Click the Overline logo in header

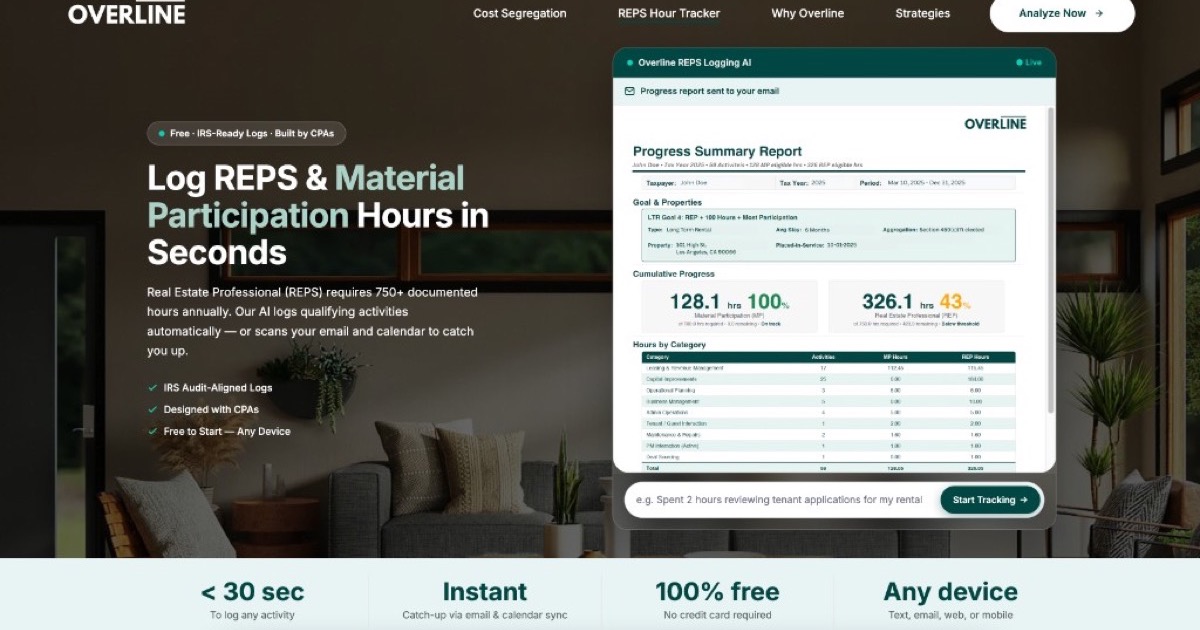(x=127, y=13)
